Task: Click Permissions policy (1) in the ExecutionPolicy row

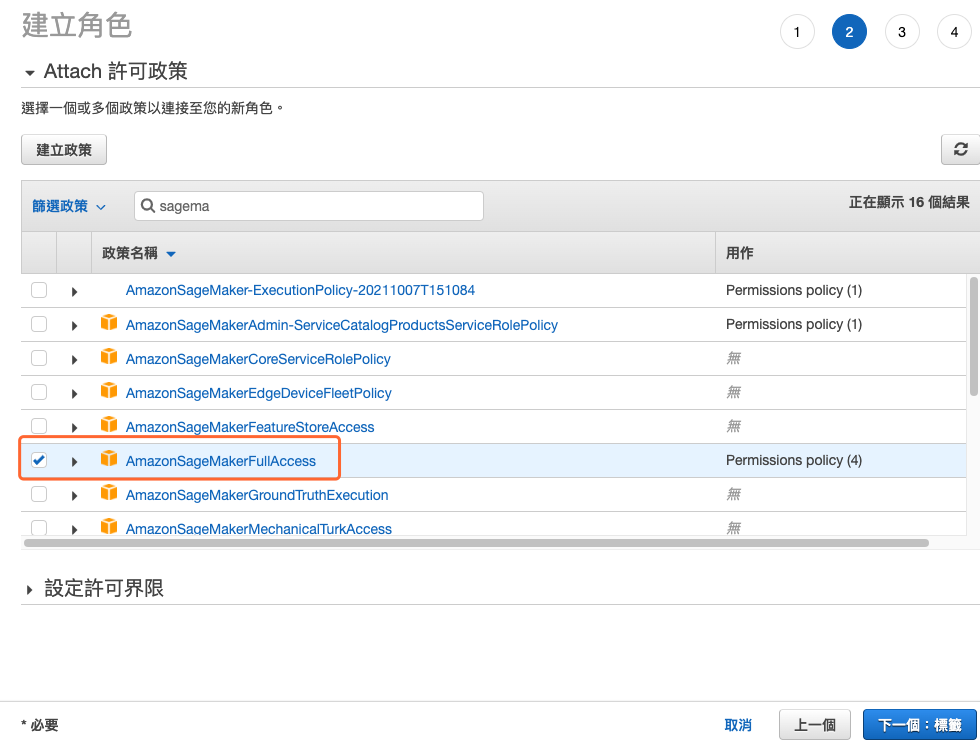Action: 794,291
